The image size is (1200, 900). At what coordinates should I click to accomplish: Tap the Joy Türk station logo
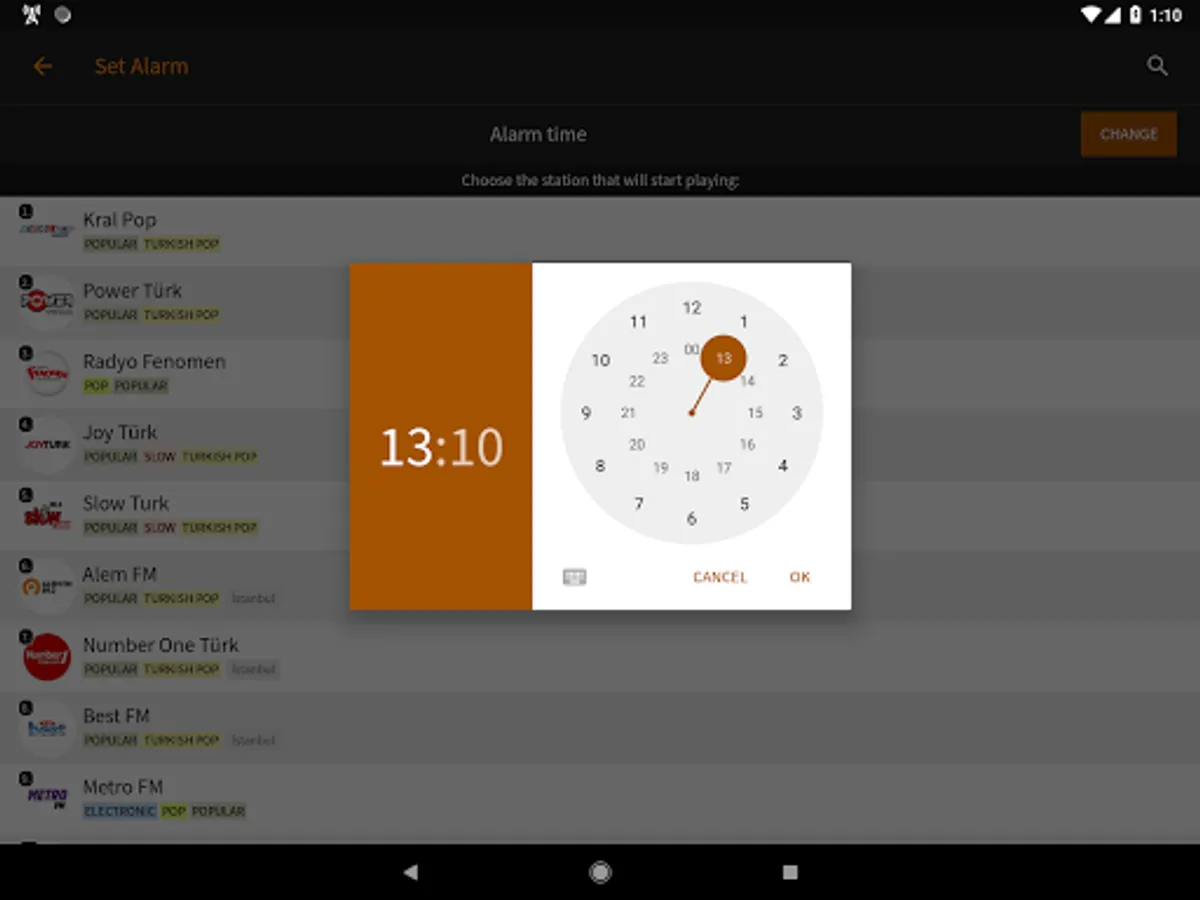(46, 443)
